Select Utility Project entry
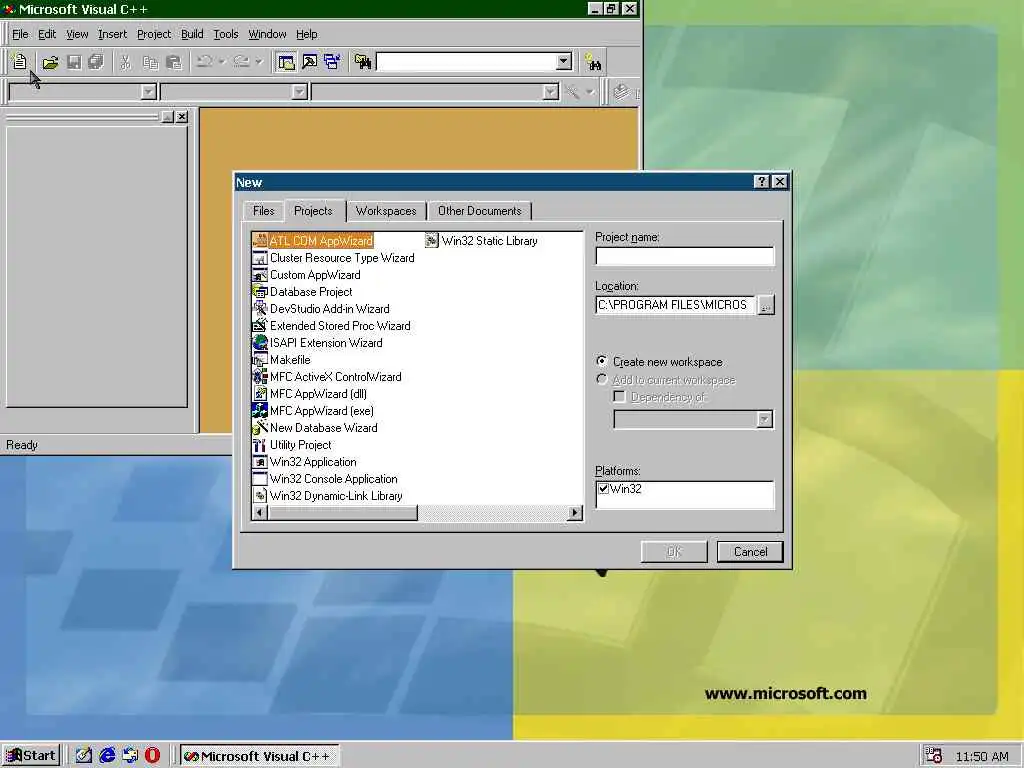This screenshot has height=768, width=1024. 293,445
